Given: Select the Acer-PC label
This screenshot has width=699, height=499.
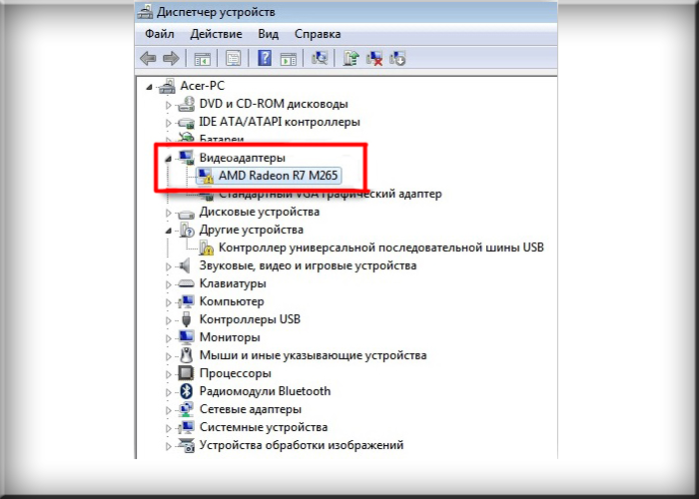Looking at the screenshot, I should pyautogui.click(x=202, y=86).
